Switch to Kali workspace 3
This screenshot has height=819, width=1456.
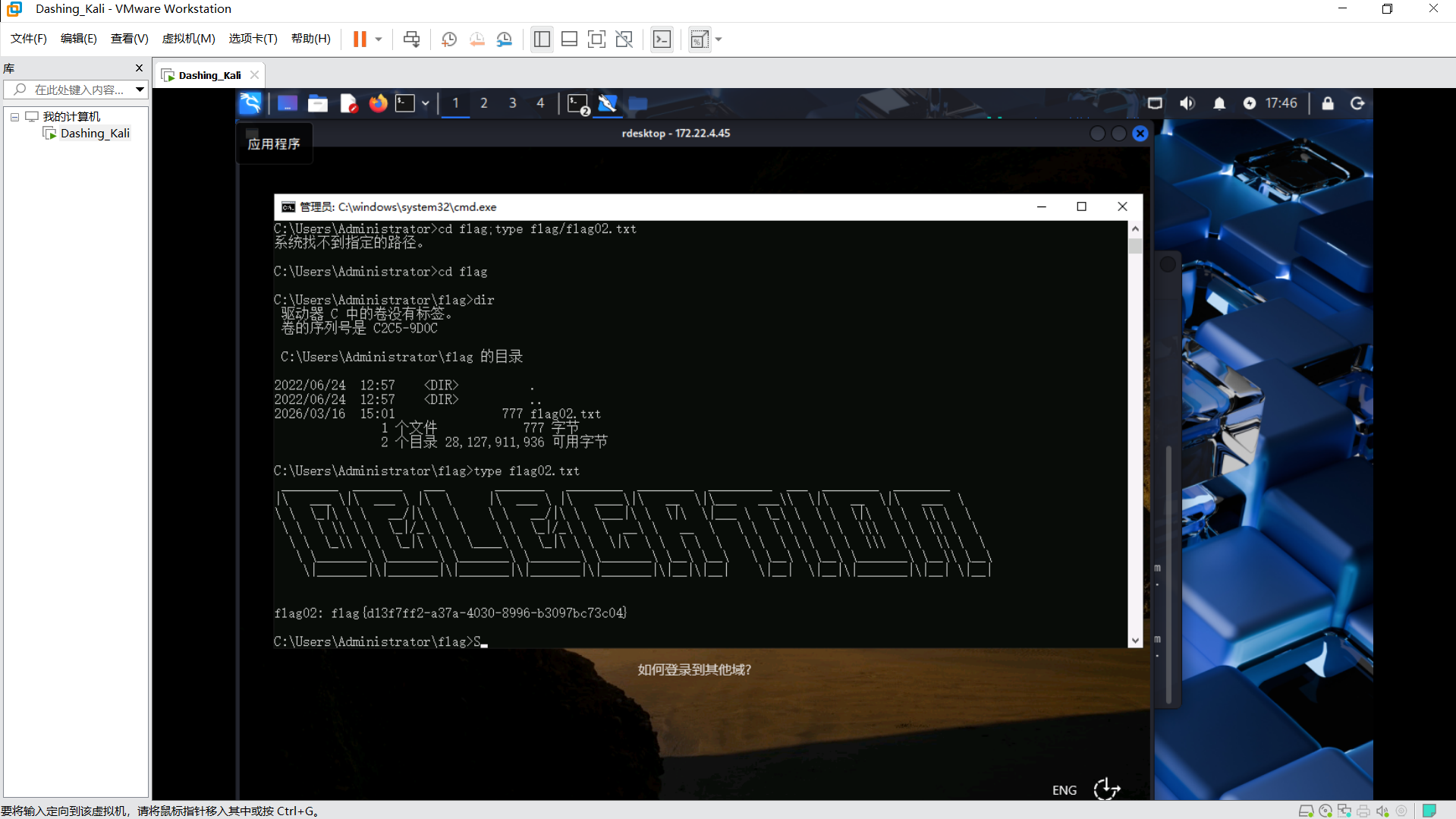[512, 103]
